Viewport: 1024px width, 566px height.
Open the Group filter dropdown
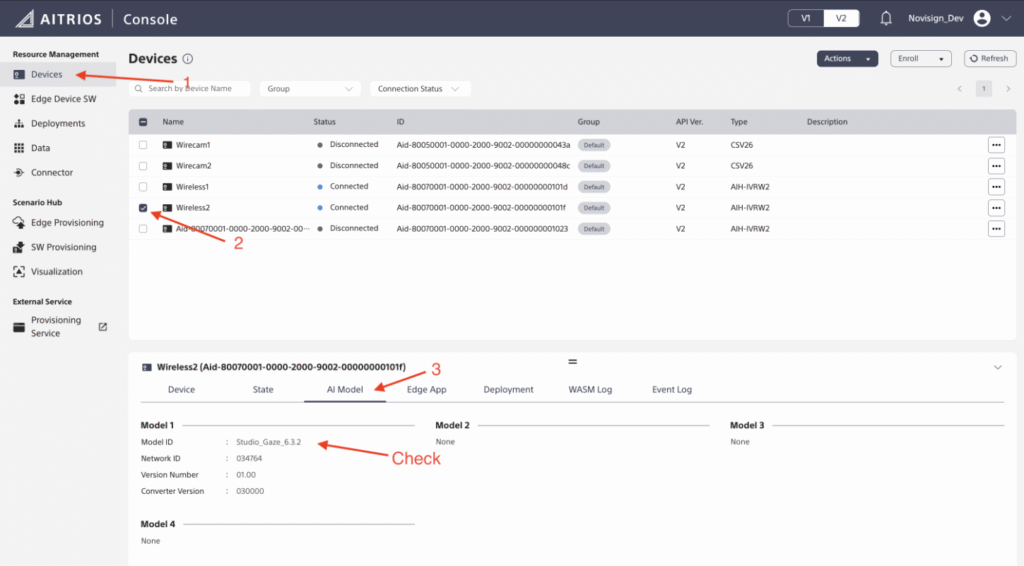coord(310,89)
